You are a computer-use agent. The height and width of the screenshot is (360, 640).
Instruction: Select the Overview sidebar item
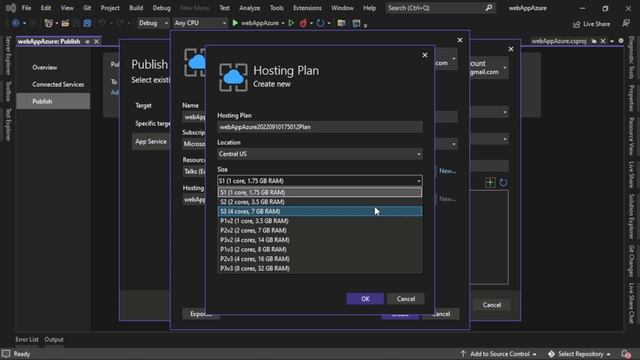point(44,67)
